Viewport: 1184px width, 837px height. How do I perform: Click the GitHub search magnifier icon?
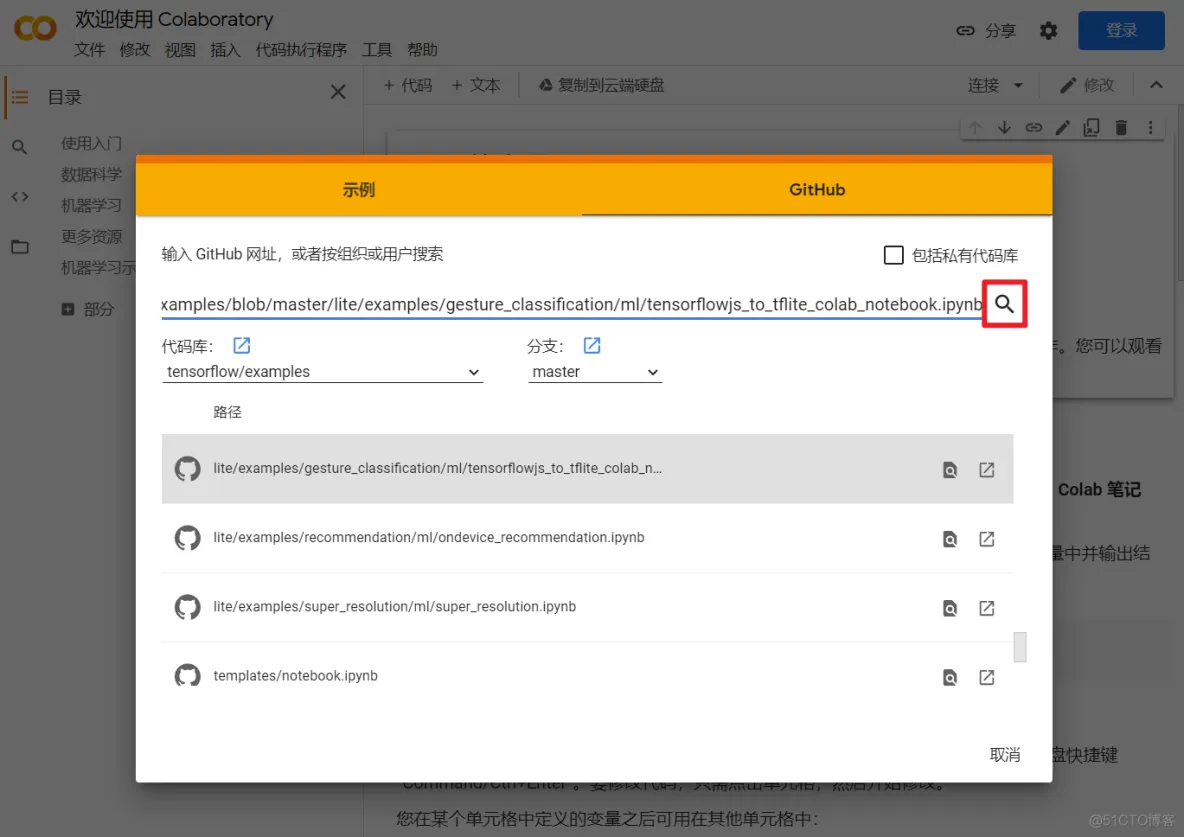pyautogui.click(x=1004, y=304)
